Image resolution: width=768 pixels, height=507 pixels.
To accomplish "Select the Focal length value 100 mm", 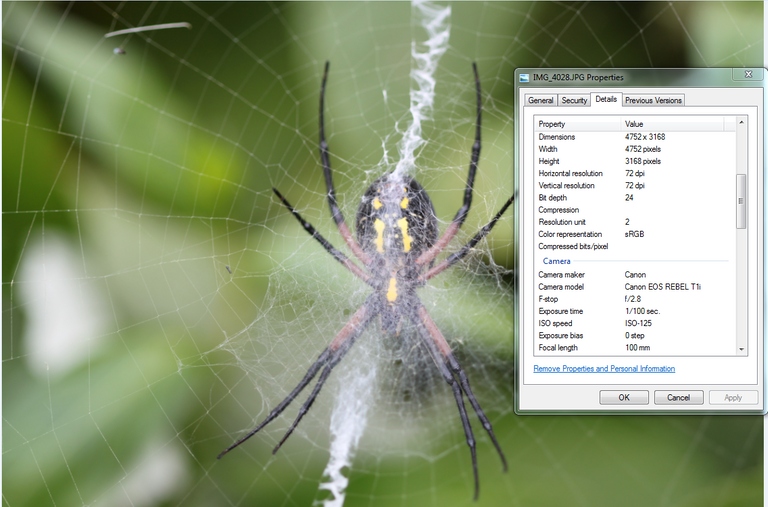I will (x=637, y=348).
